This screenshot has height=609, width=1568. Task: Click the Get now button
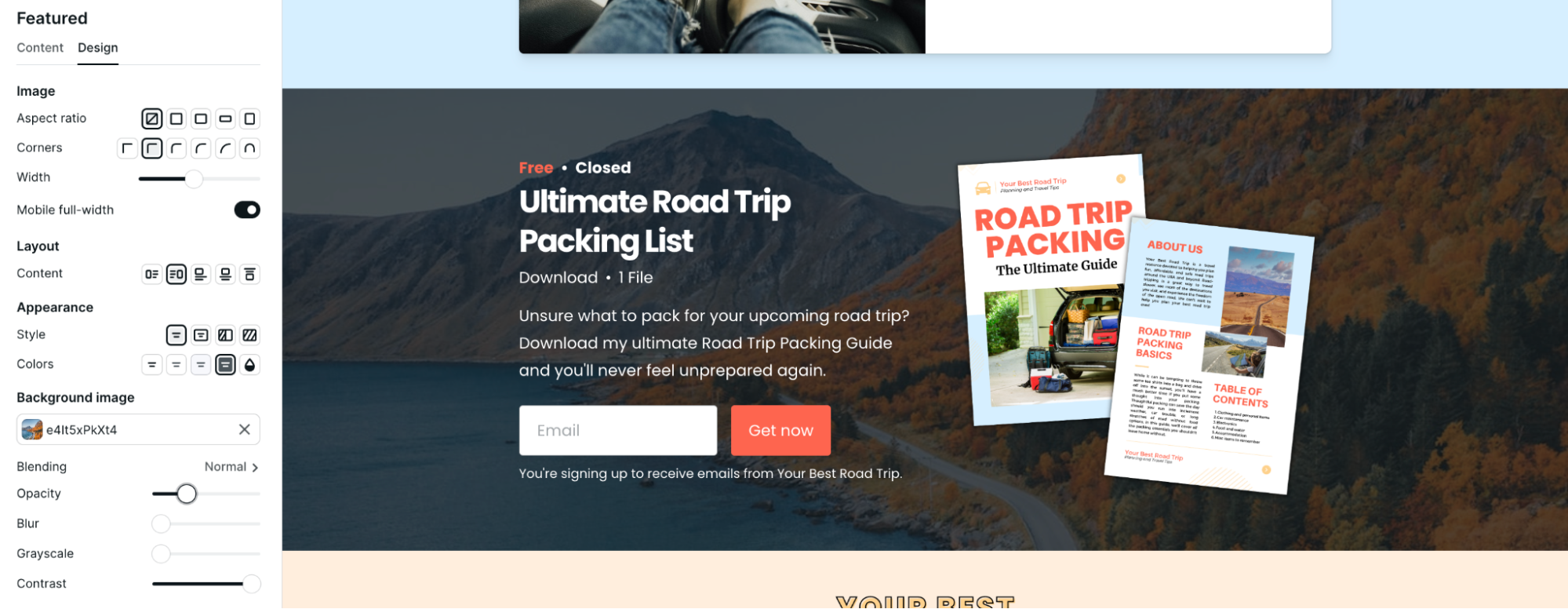[x=780, y=430]
